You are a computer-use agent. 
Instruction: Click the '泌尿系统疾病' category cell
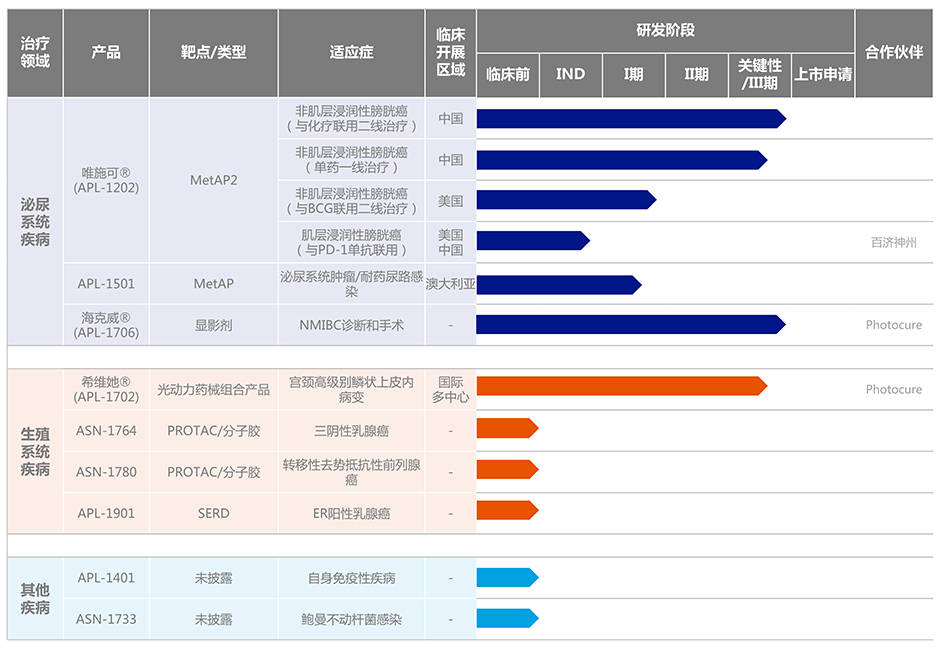click(x=35, y=222)
